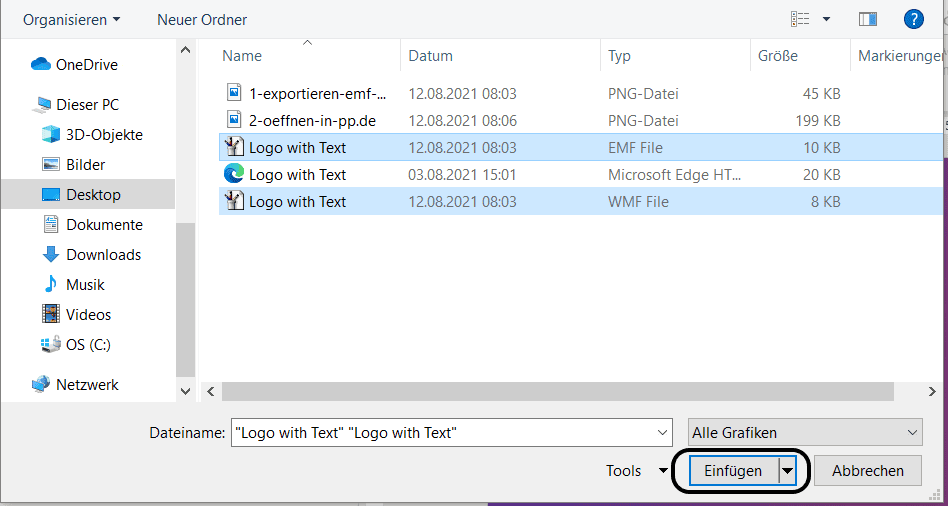948x506 pixels.
Task: Select OneDrive cloud icon in sidebar
Action: [41, 65]
